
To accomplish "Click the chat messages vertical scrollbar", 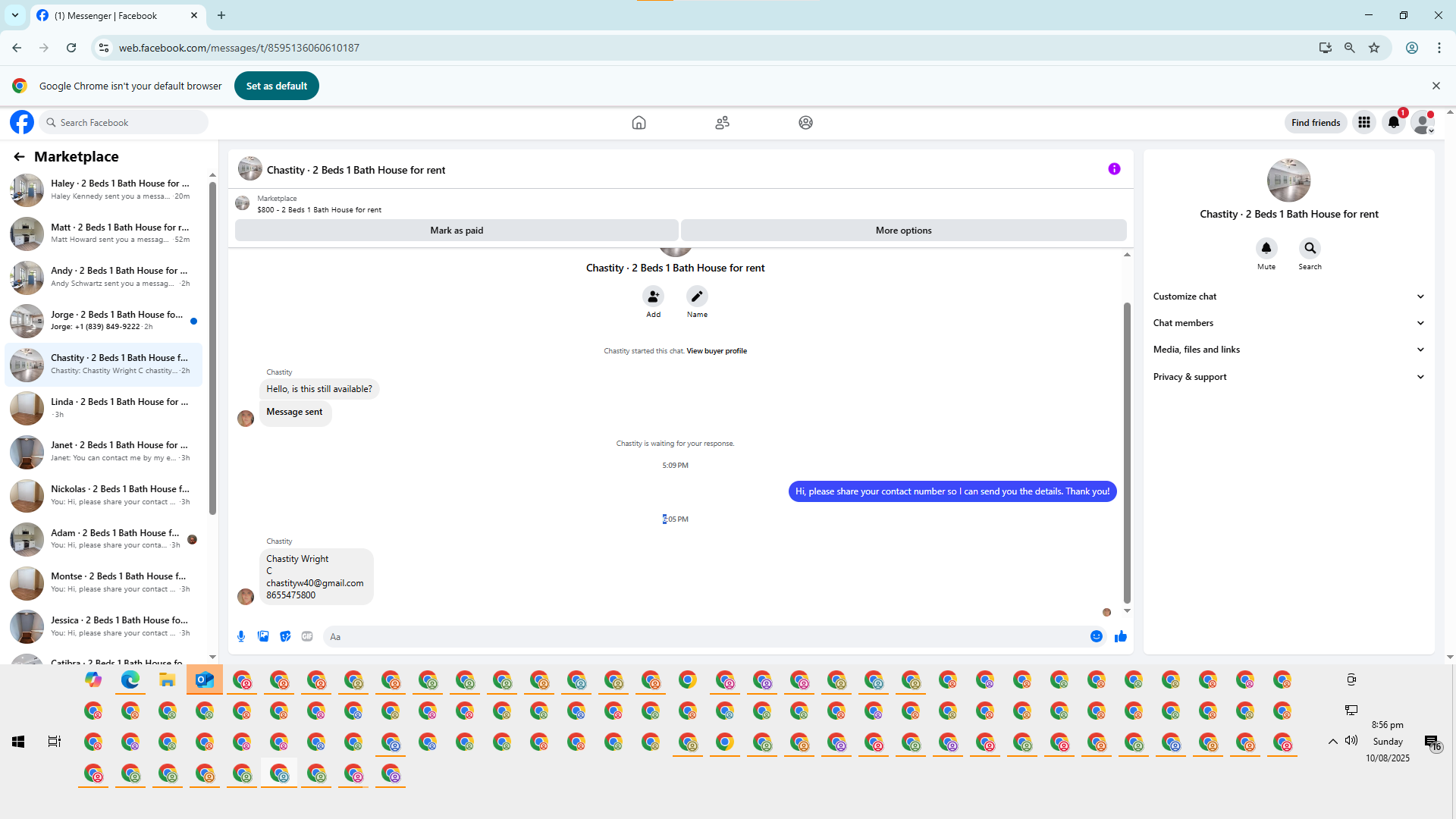I will [1127, 453].
